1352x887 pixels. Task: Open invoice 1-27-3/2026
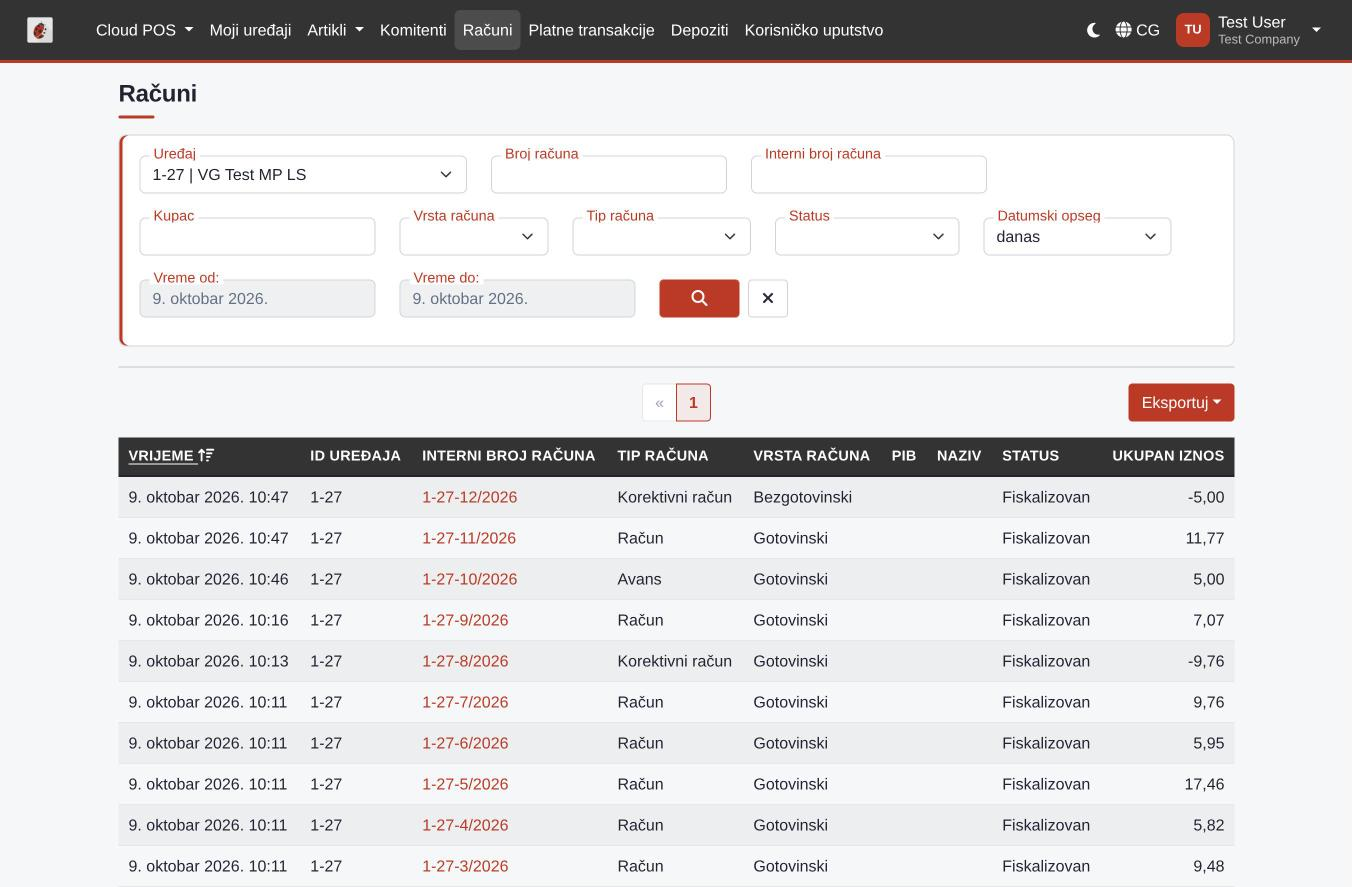(x=465, y=866)
